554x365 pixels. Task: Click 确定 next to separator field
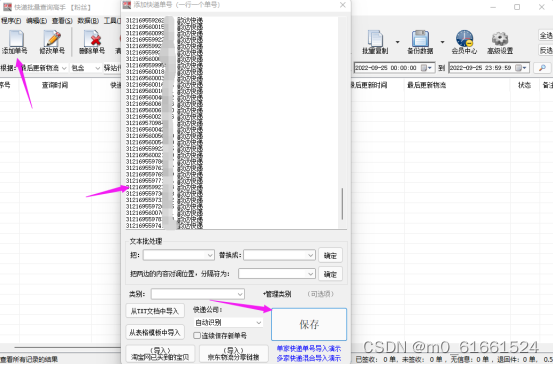330,274
